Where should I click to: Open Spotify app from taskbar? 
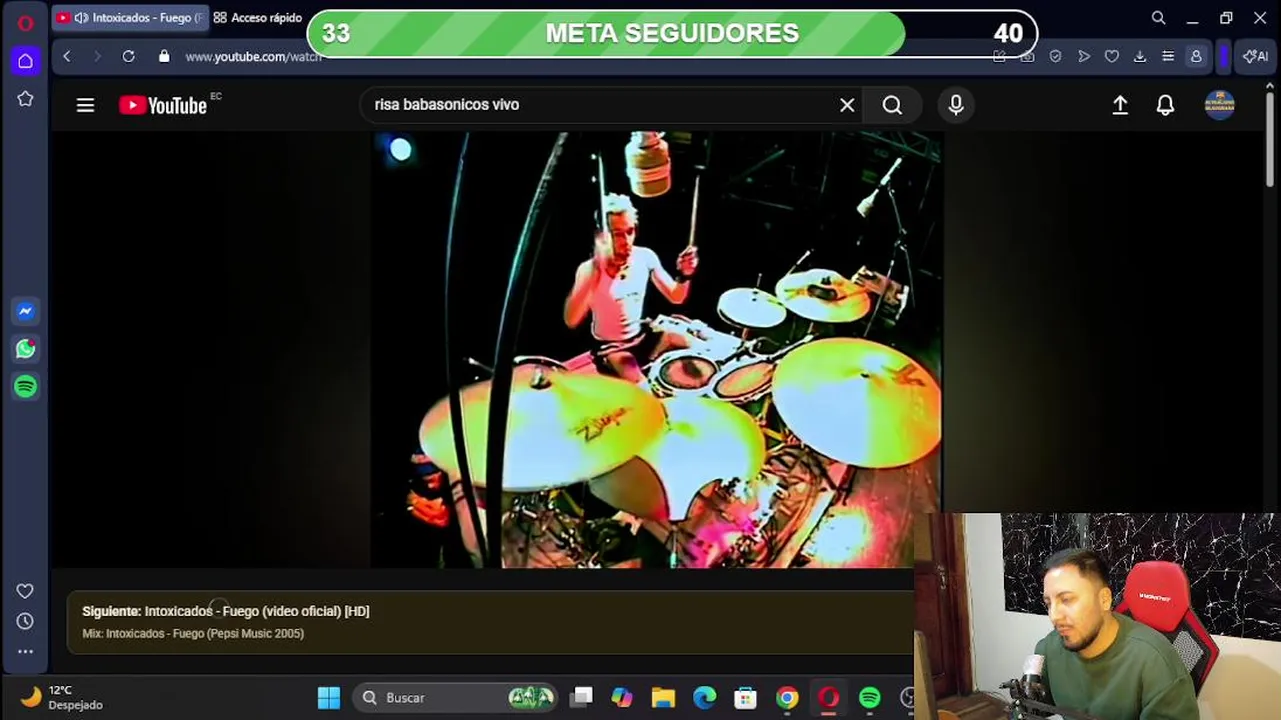(870, 698)
